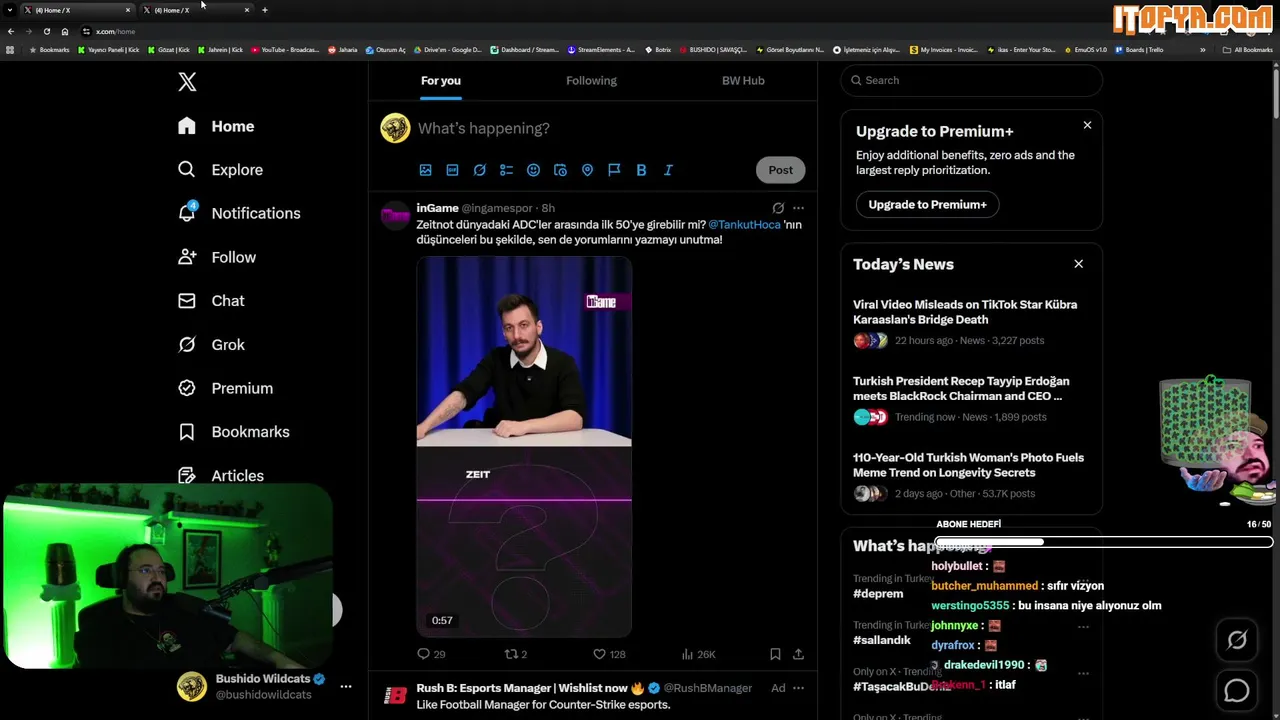Toggle italic text formatting
This screenshot has width=1280, height=720.
[668, 170]
